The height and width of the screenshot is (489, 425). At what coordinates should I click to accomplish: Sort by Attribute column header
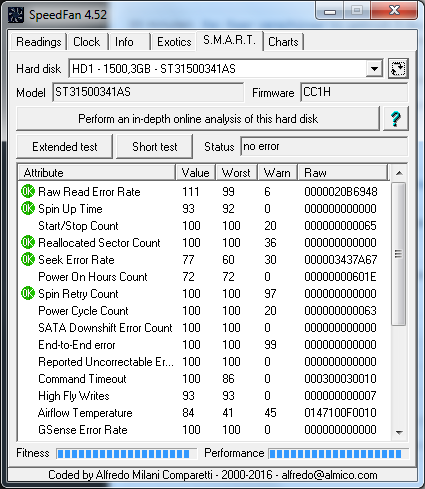click(97, 173)
